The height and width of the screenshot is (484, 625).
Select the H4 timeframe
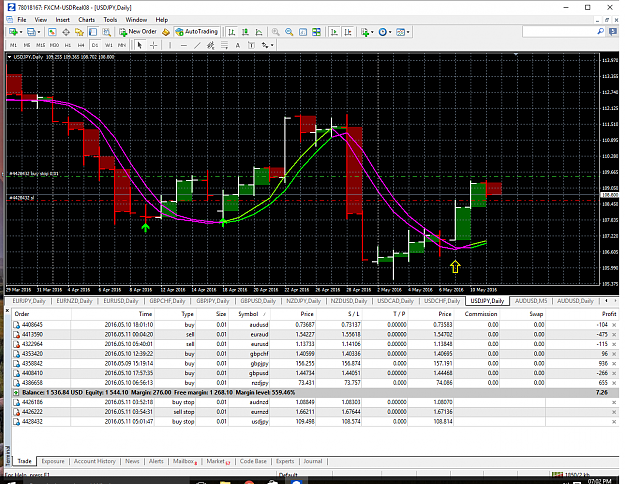point(81,45)
